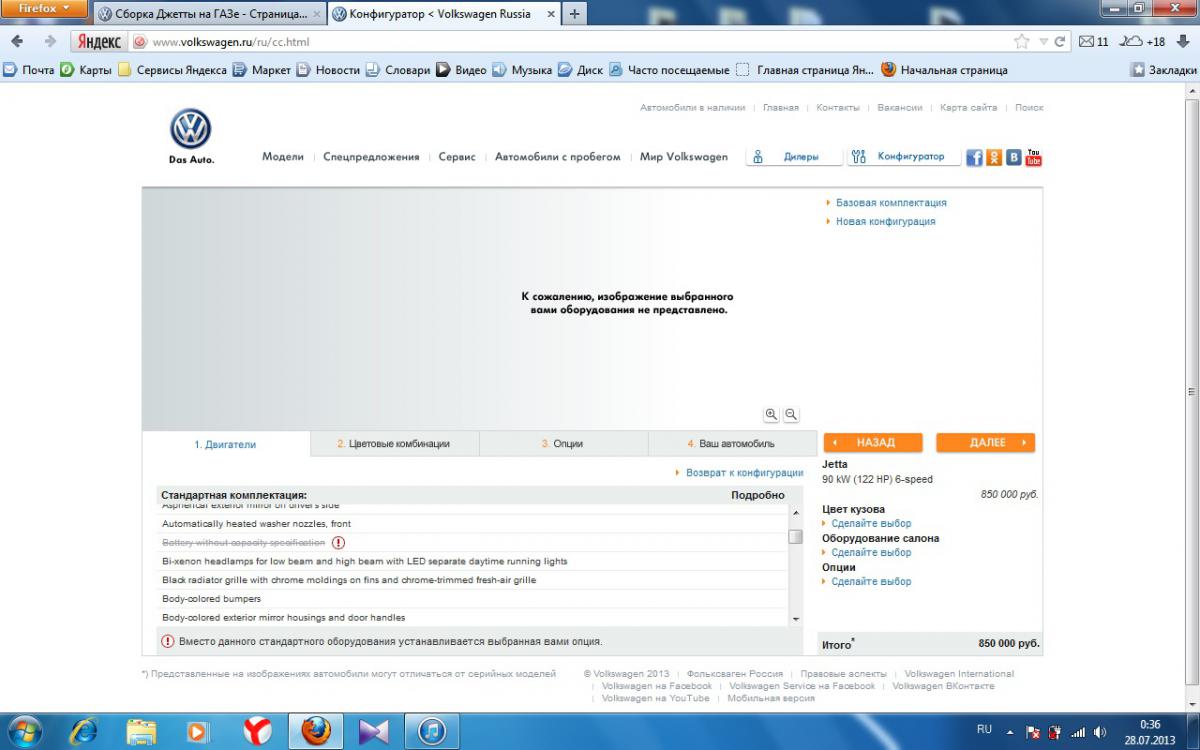Close the Сборка Джетты на ГАЗе tab
Viewport: 1200px width, 750px height.
click(317, 15)
